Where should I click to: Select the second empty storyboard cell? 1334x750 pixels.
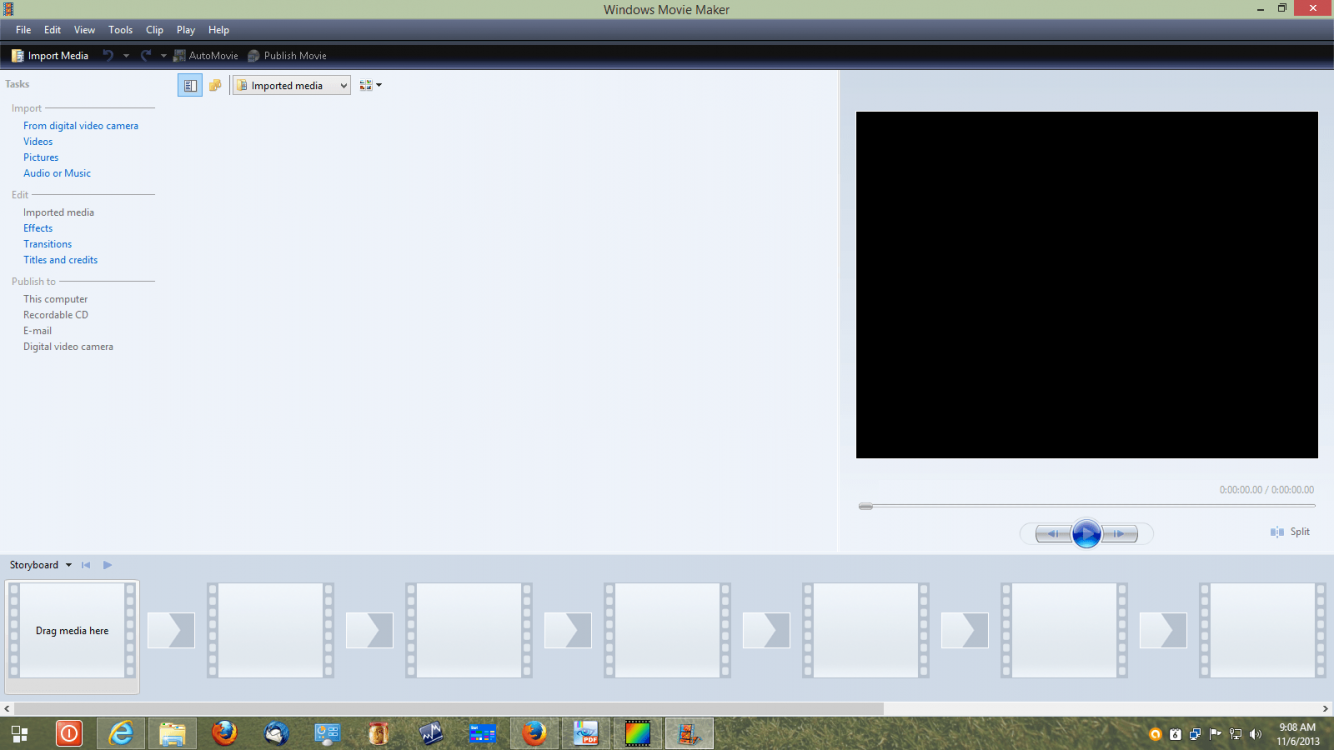point(270,632)
